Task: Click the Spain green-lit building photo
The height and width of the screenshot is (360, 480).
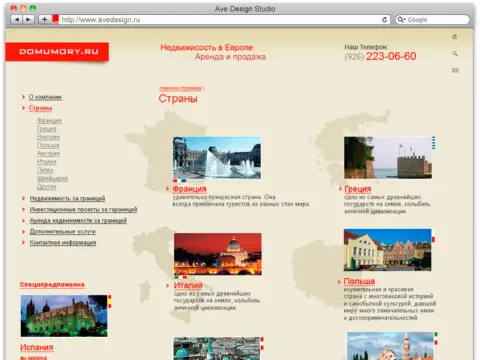Action: point(64,316)
